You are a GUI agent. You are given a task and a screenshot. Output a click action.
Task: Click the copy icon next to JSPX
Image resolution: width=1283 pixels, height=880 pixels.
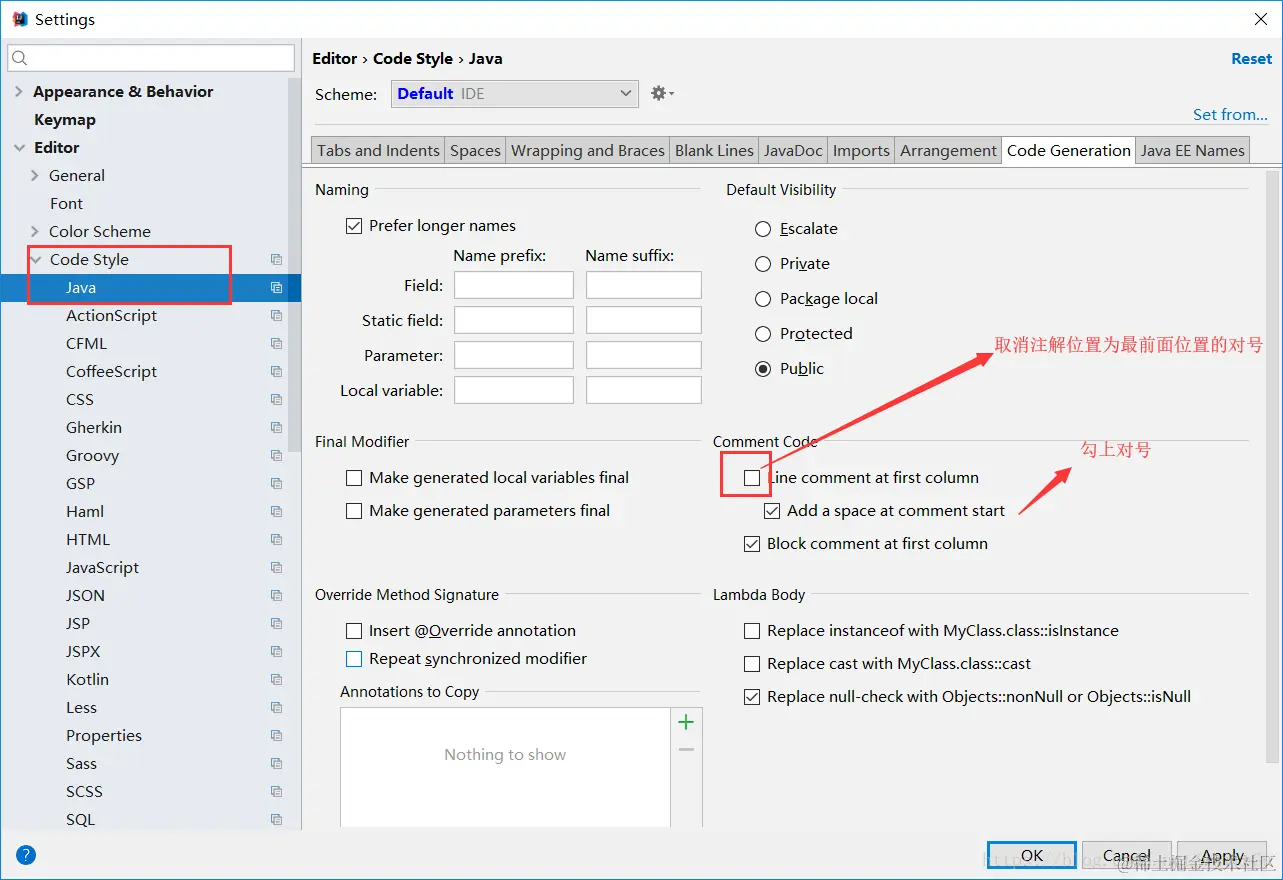[277, 651]
